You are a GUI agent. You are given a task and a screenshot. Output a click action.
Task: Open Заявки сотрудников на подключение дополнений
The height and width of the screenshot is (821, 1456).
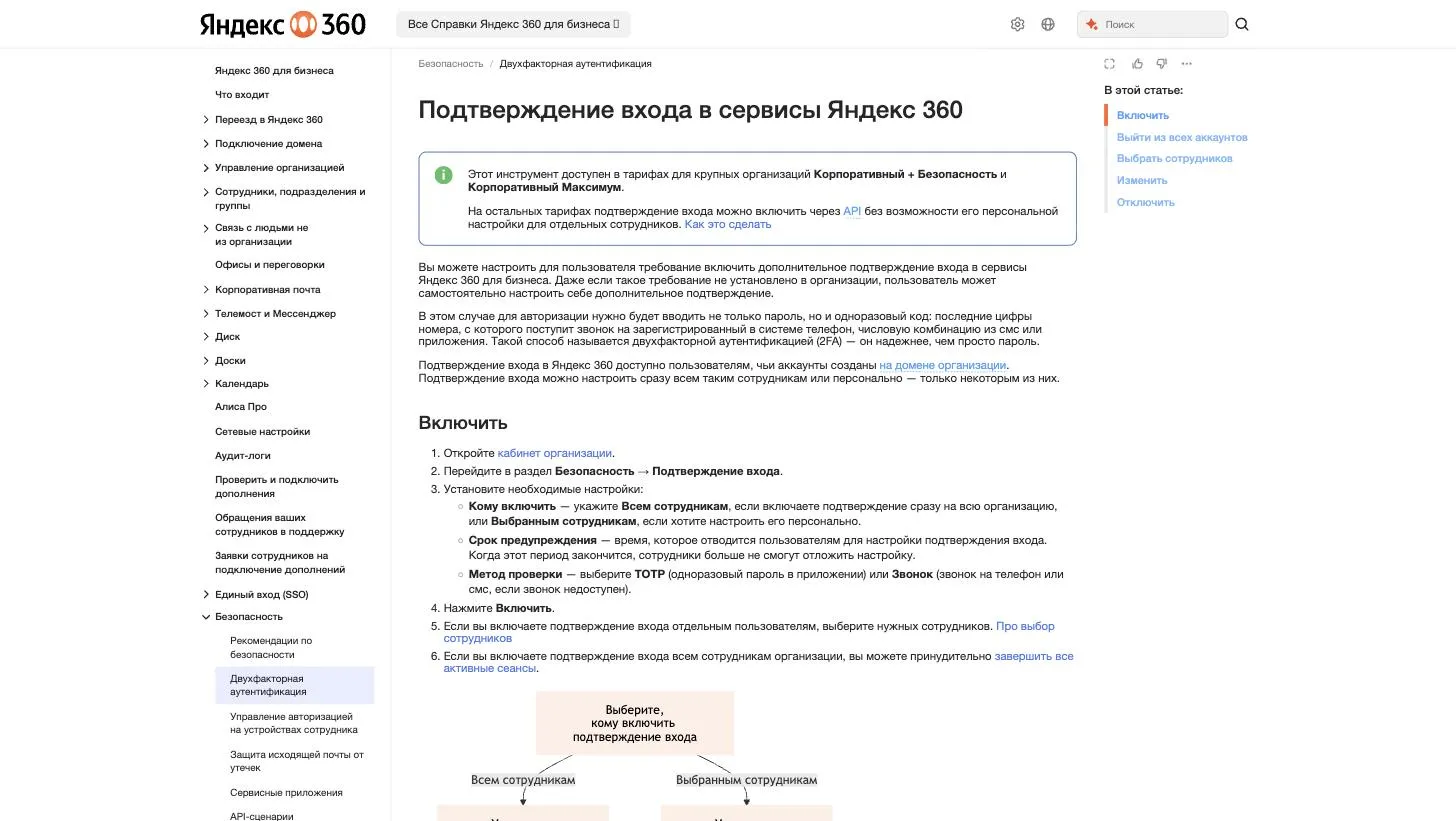[x=280, y=563]
